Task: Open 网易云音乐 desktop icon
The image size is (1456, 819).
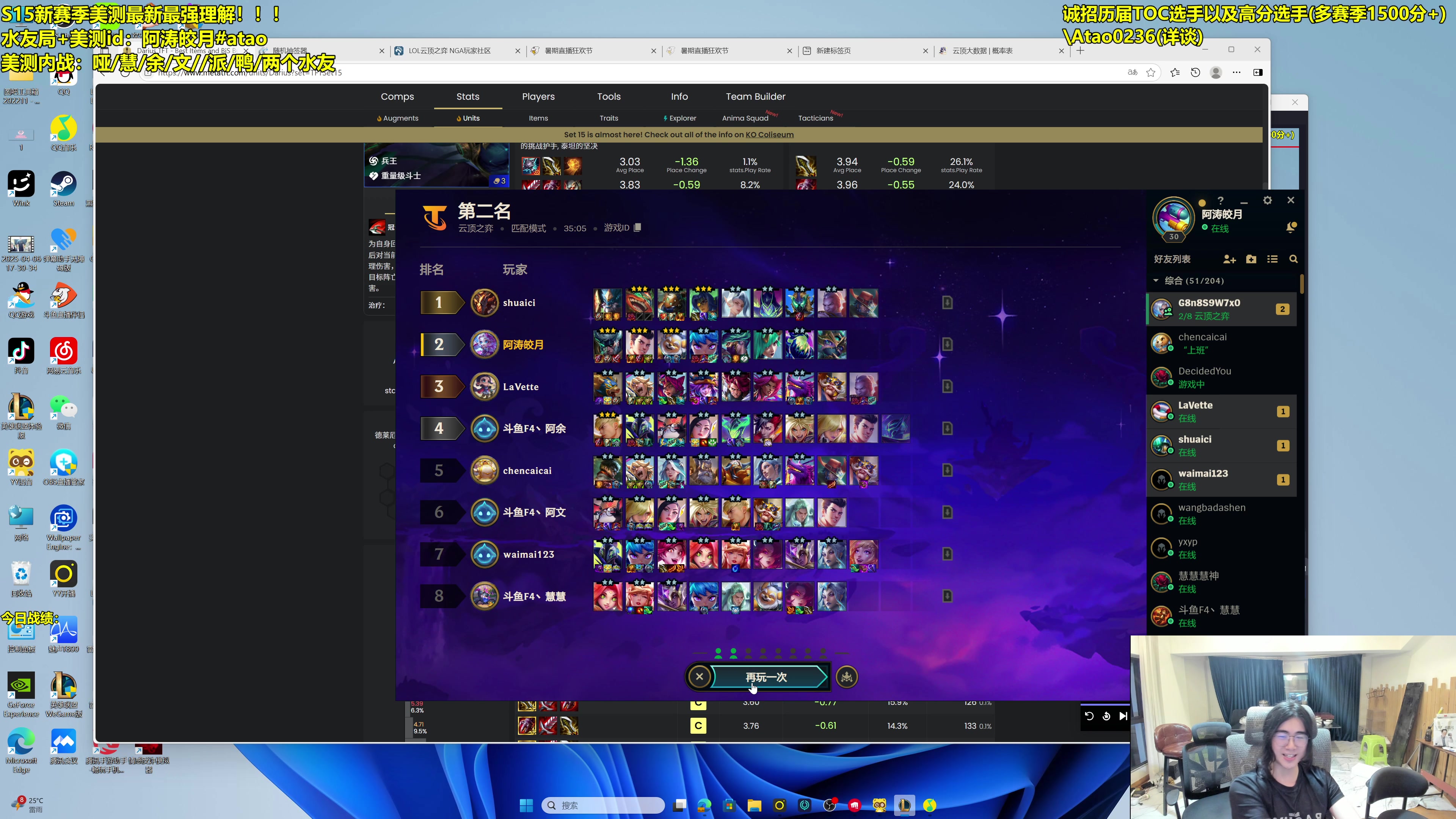Action: point(63,356)
